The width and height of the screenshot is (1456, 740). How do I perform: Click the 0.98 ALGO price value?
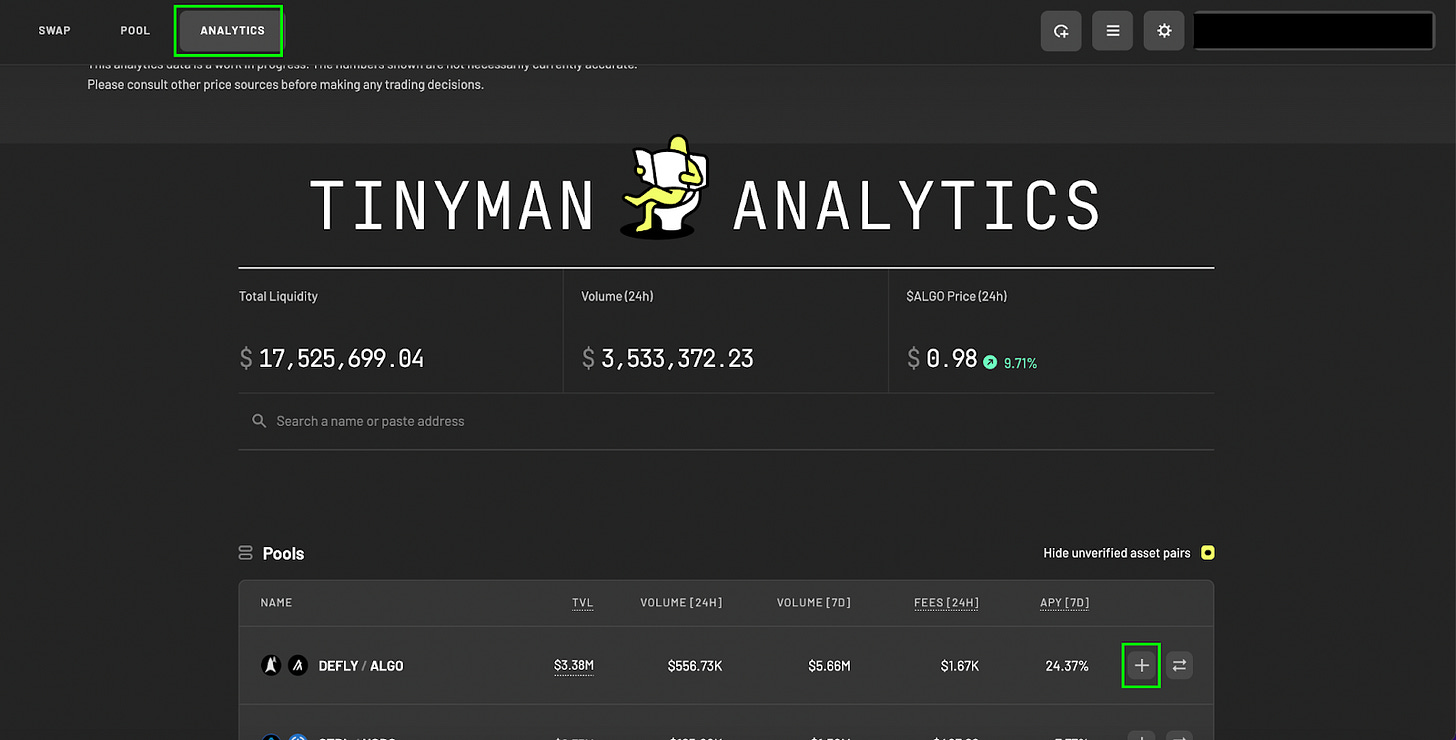[x=951, y=358]
